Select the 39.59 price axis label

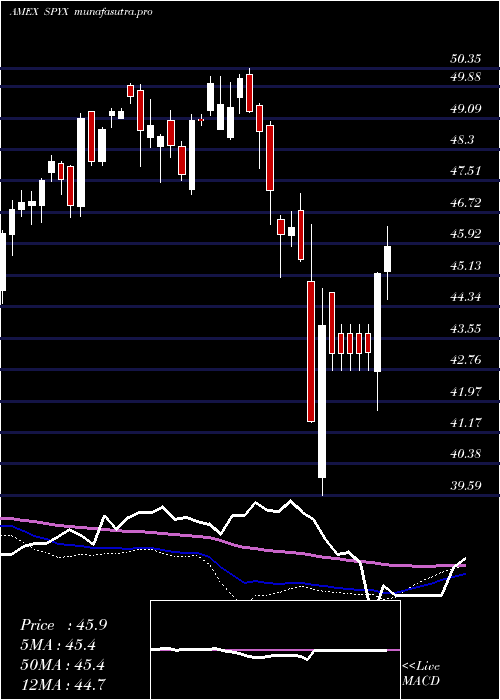pyautogui.click(x=464, y=485)
